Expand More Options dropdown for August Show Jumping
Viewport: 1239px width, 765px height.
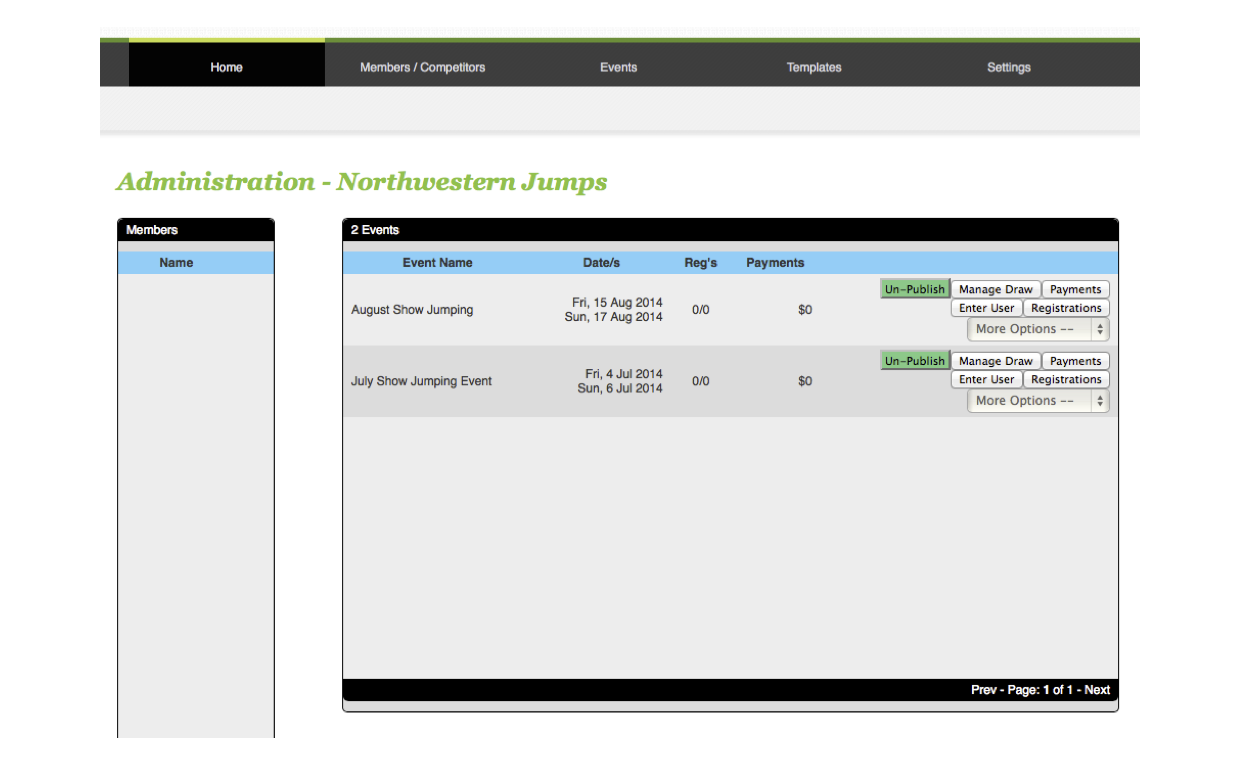tap(1037, 329)
